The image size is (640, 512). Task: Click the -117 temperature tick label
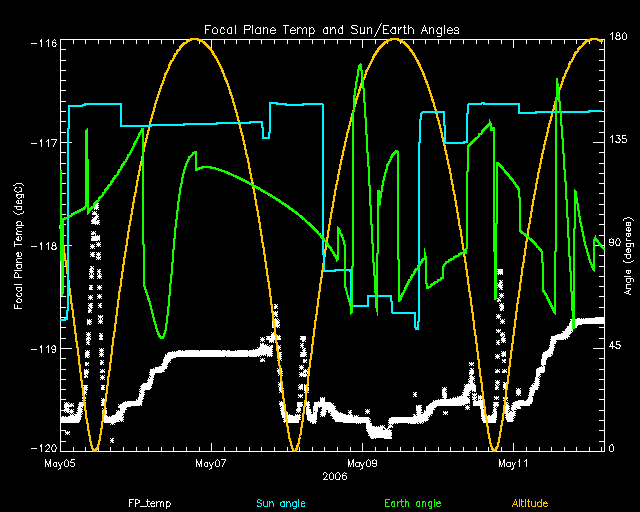tap(43, 143)
